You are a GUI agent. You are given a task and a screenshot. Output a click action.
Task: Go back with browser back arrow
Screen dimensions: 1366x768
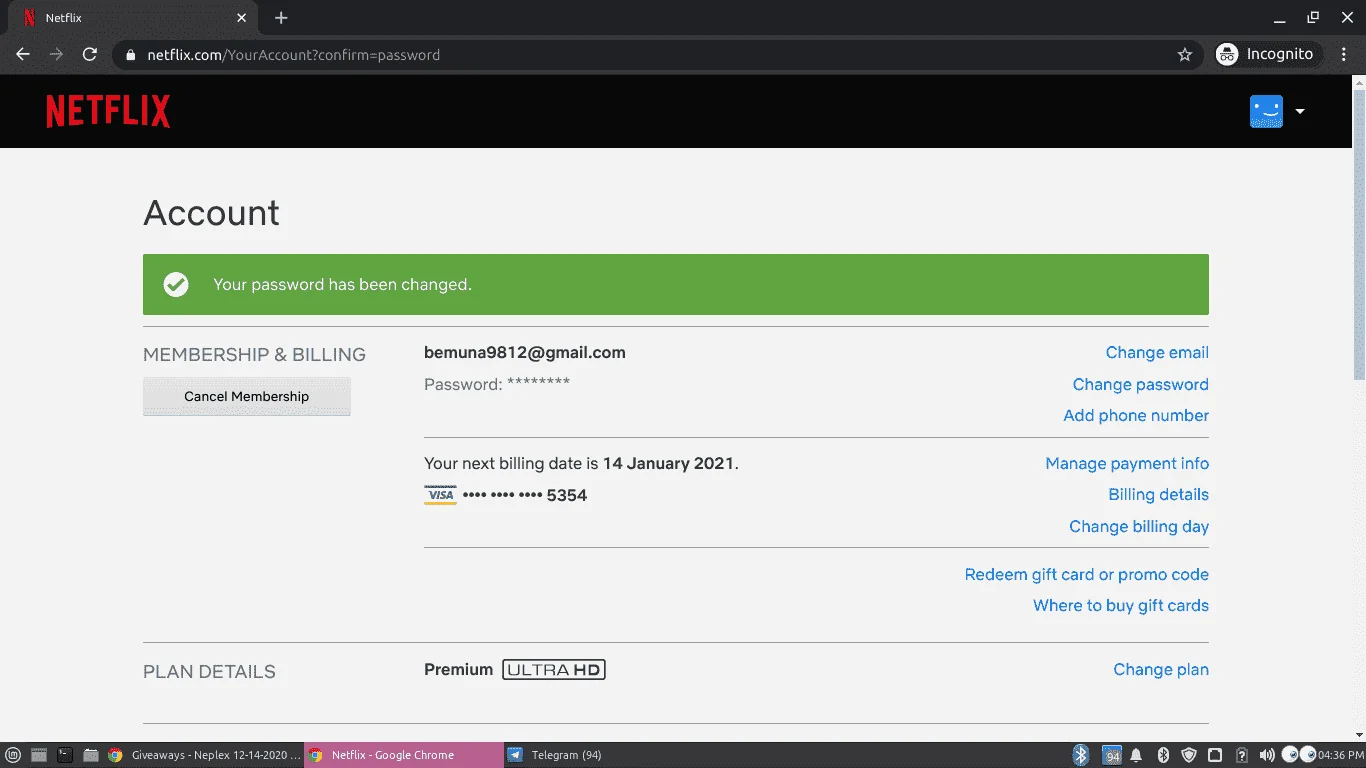tap(23, 55)
